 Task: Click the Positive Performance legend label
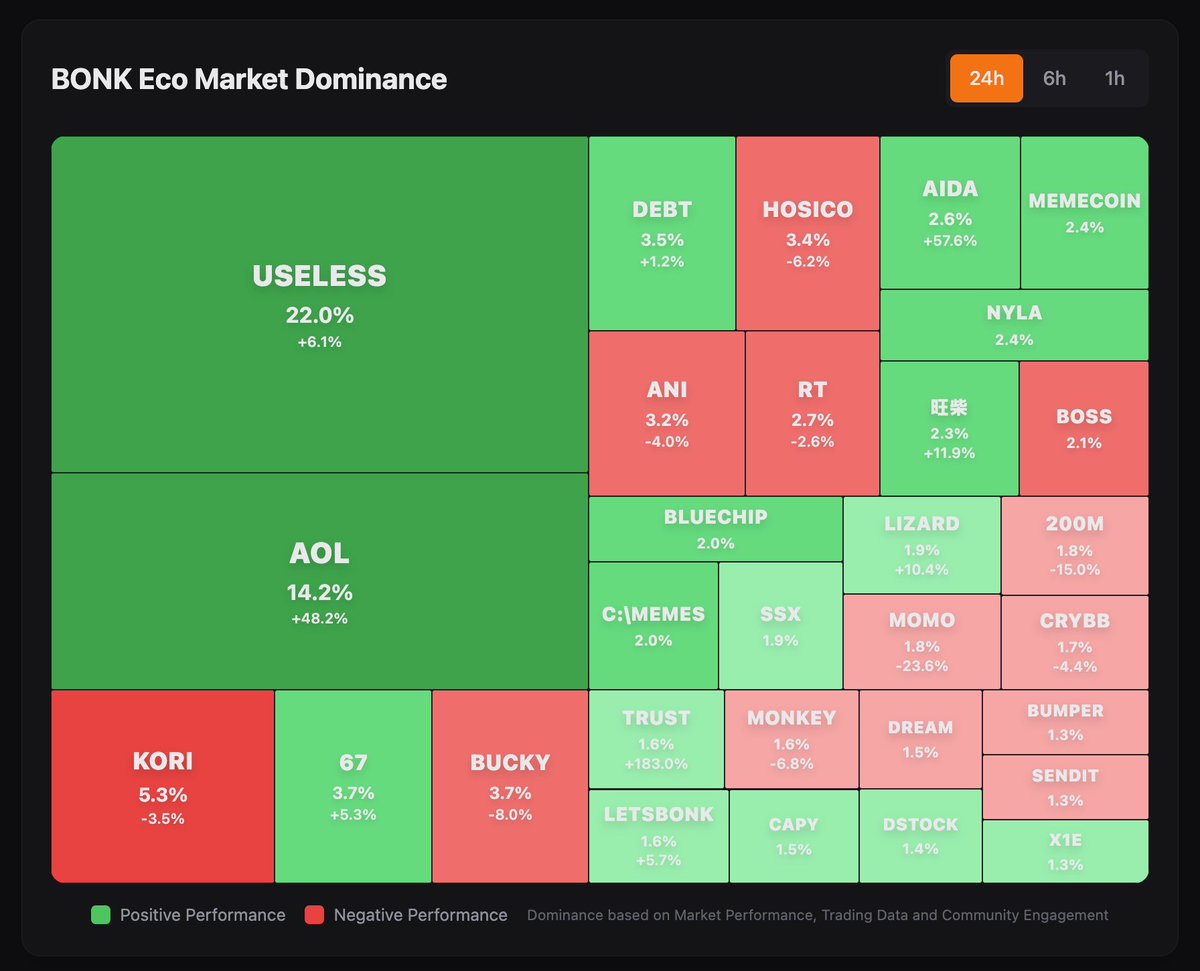202,915
